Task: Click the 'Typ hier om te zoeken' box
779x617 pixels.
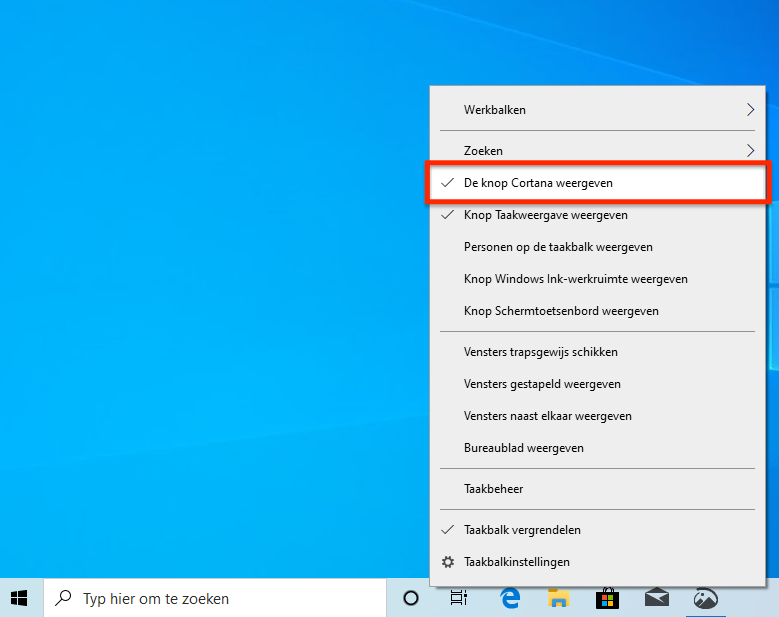Action: pyautogui.click(x=215, y=598)
